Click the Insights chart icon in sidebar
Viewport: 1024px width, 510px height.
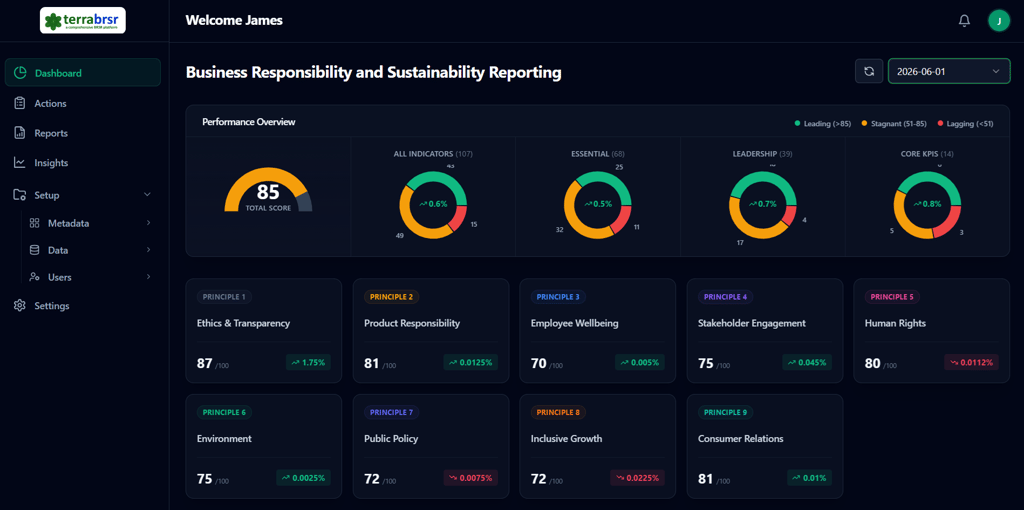20,163
